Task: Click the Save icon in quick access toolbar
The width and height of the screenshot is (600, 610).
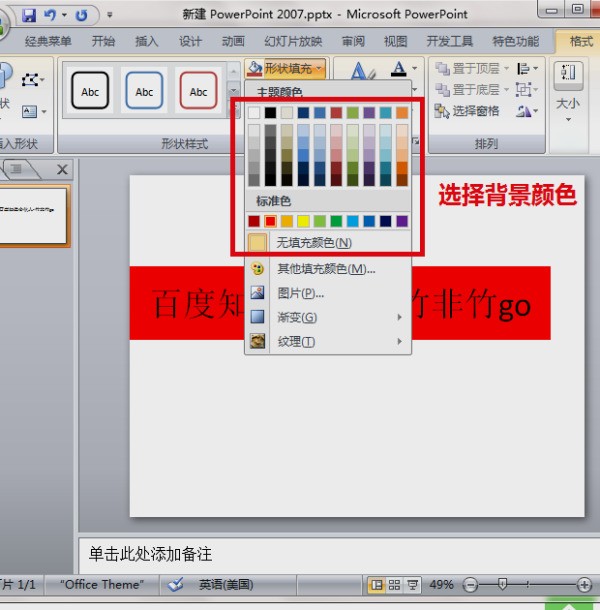Action: point(28,15)
